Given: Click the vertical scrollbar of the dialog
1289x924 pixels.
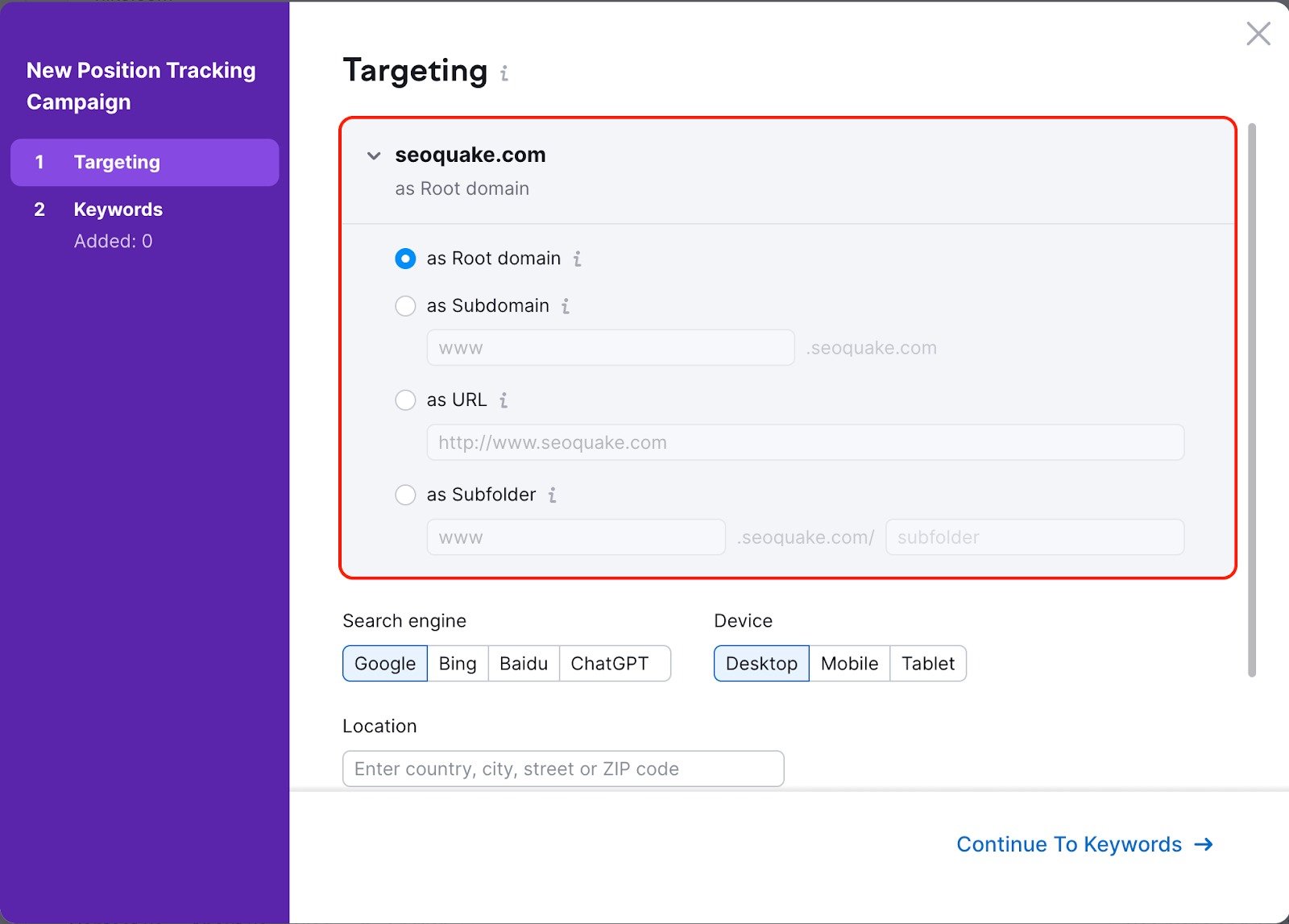Looking at the screenshot, I should (x=1251, y=403).
